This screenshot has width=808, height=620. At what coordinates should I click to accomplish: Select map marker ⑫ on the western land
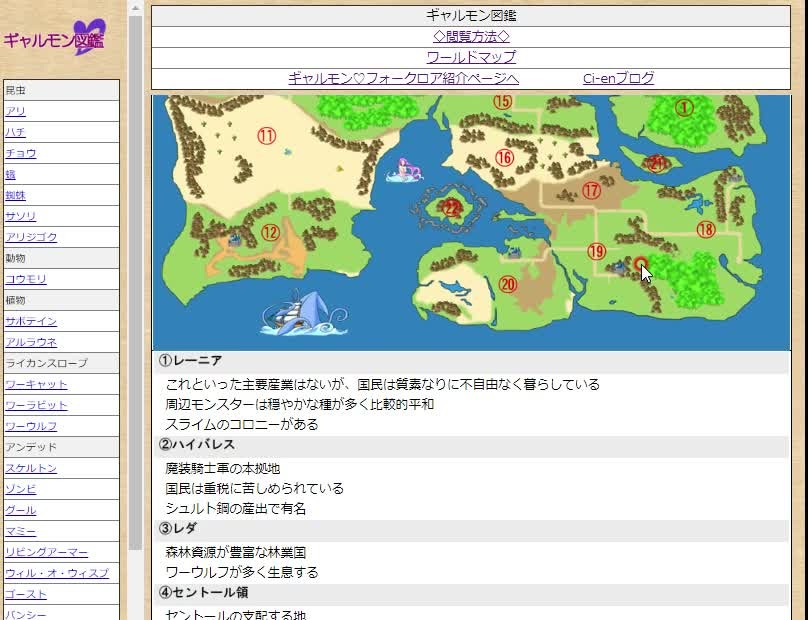click(270, 232)
